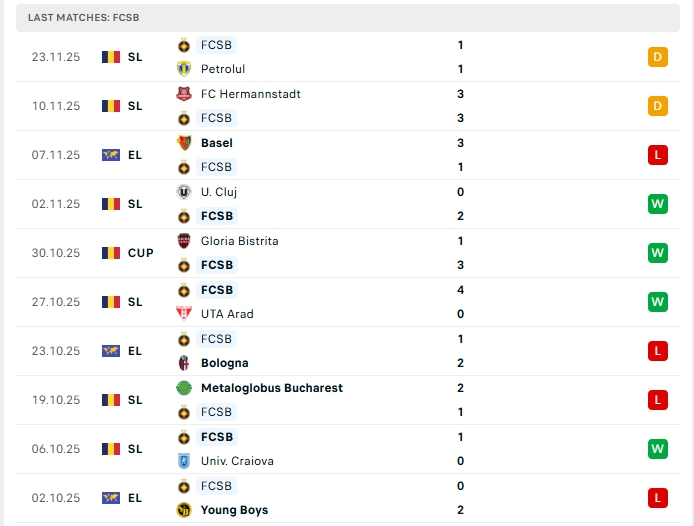Screen dimensions: 694x526
Task: Click the Basel club crest
Action: pyautogui.click(x=184, y=143)
